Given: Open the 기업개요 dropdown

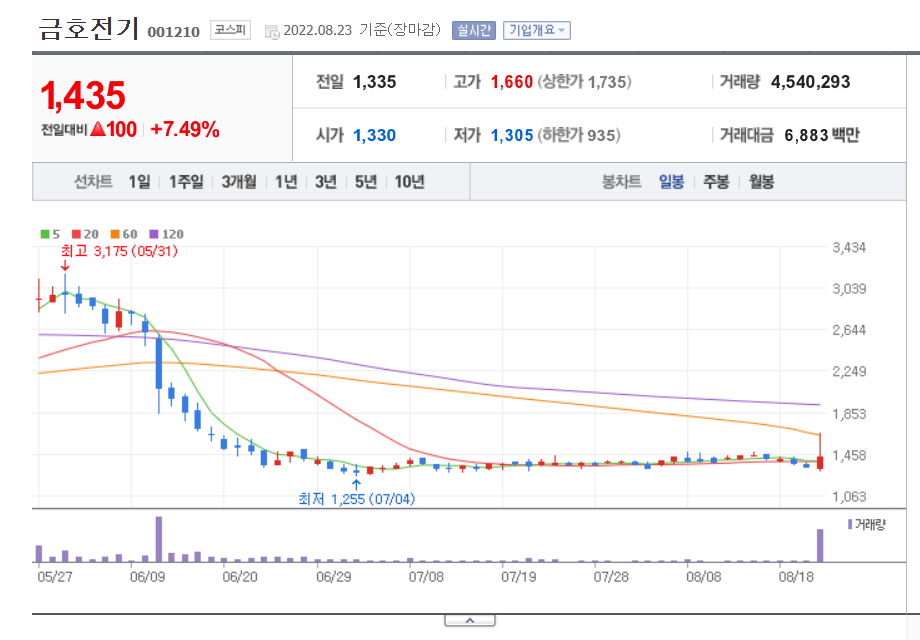Looking at the screenshot, I should (536, 31).
